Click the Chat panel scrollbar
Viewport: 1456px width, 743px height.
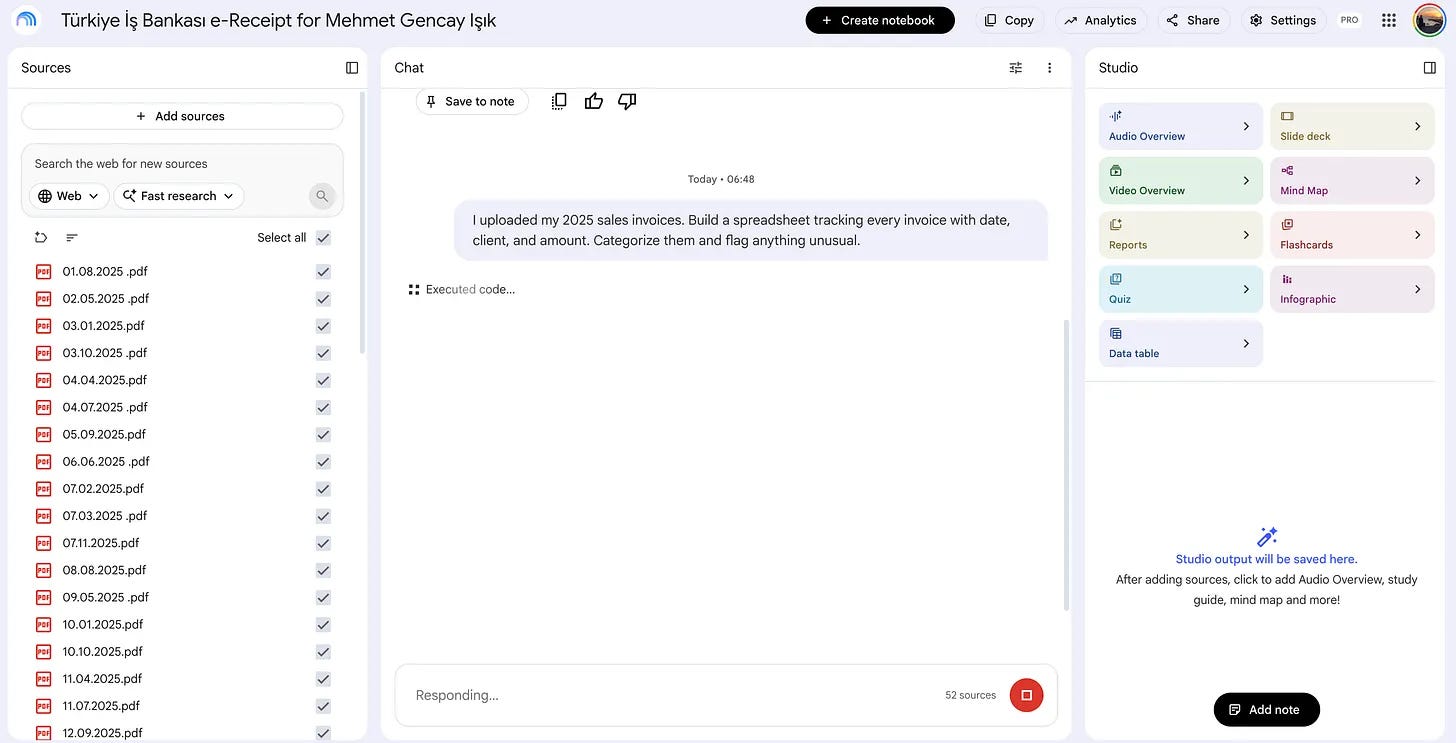(x=1066, y=465)
